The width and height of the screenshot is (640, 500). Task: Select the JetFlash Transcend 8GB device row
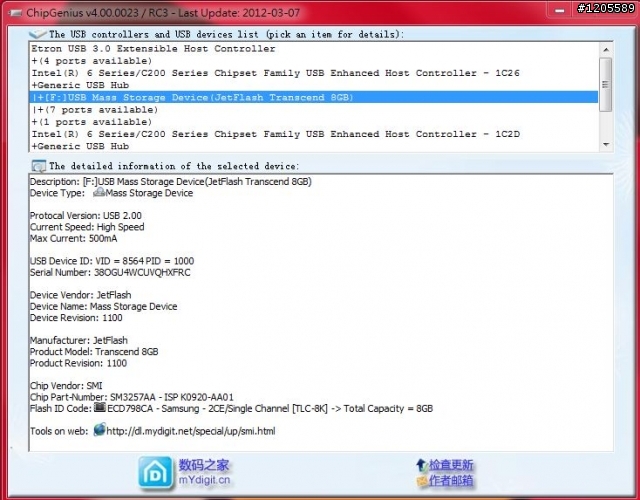coord(314,97)
